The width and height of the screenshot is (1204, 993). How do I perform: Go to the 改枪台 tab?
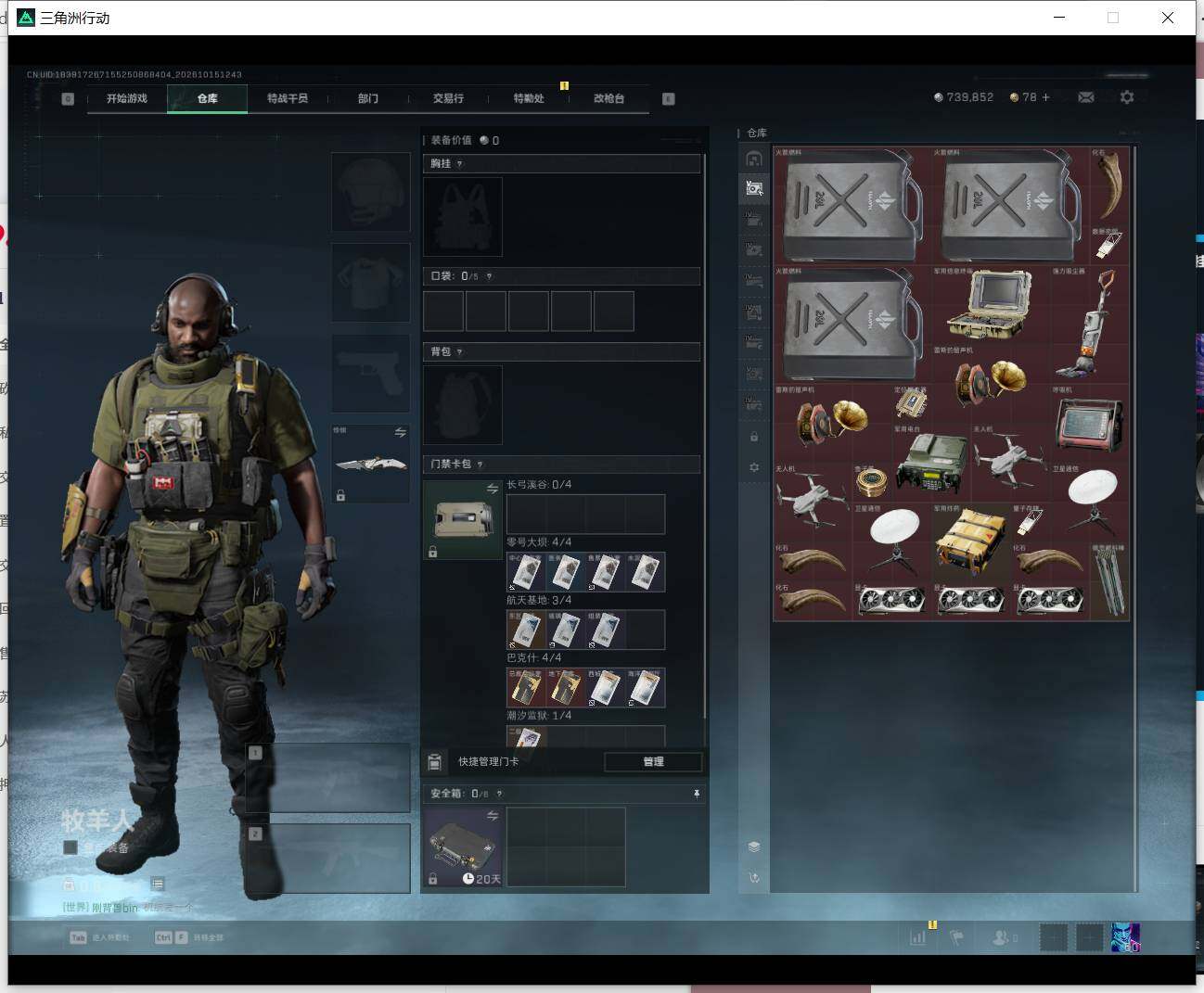click(608, 98)
